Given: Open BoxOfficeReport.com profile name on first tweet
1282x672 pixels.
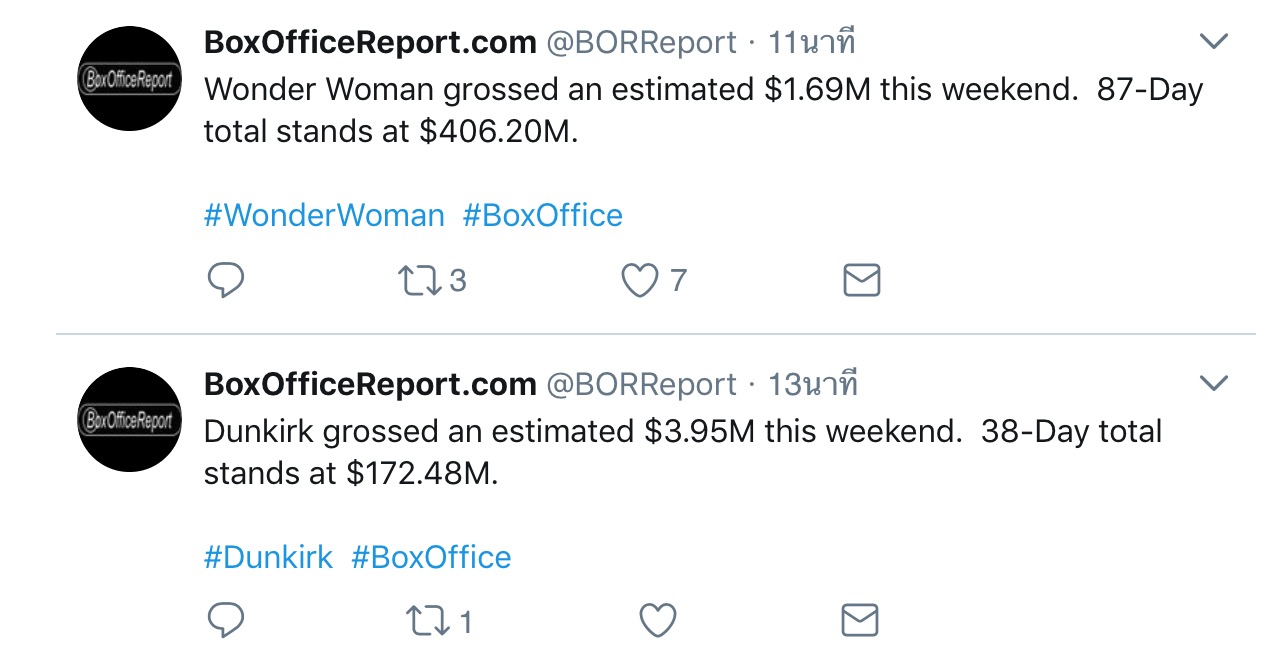Looking at the screenshot, I should 370,42.
